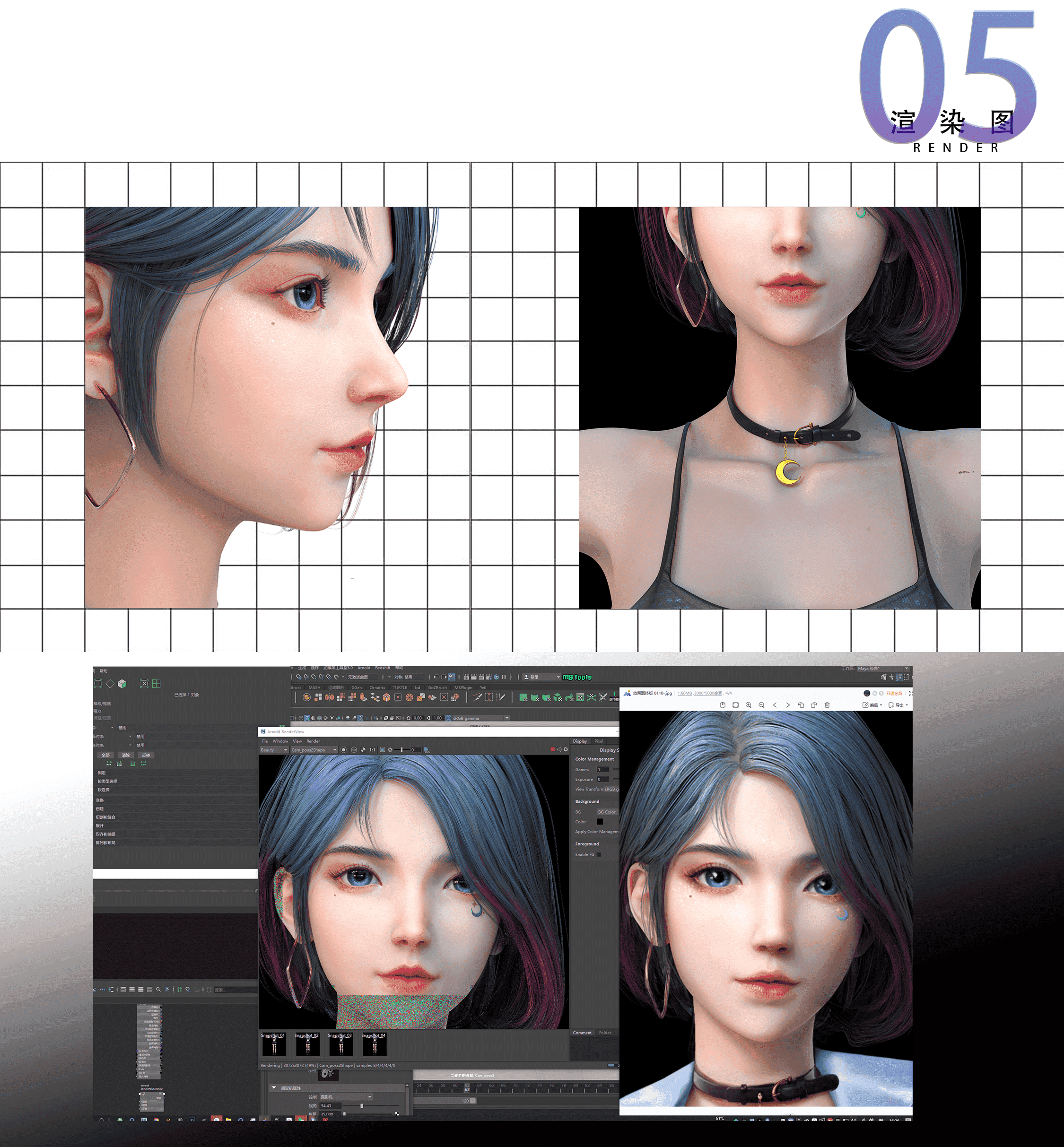Click 编辑 in the image viewer

872,705
